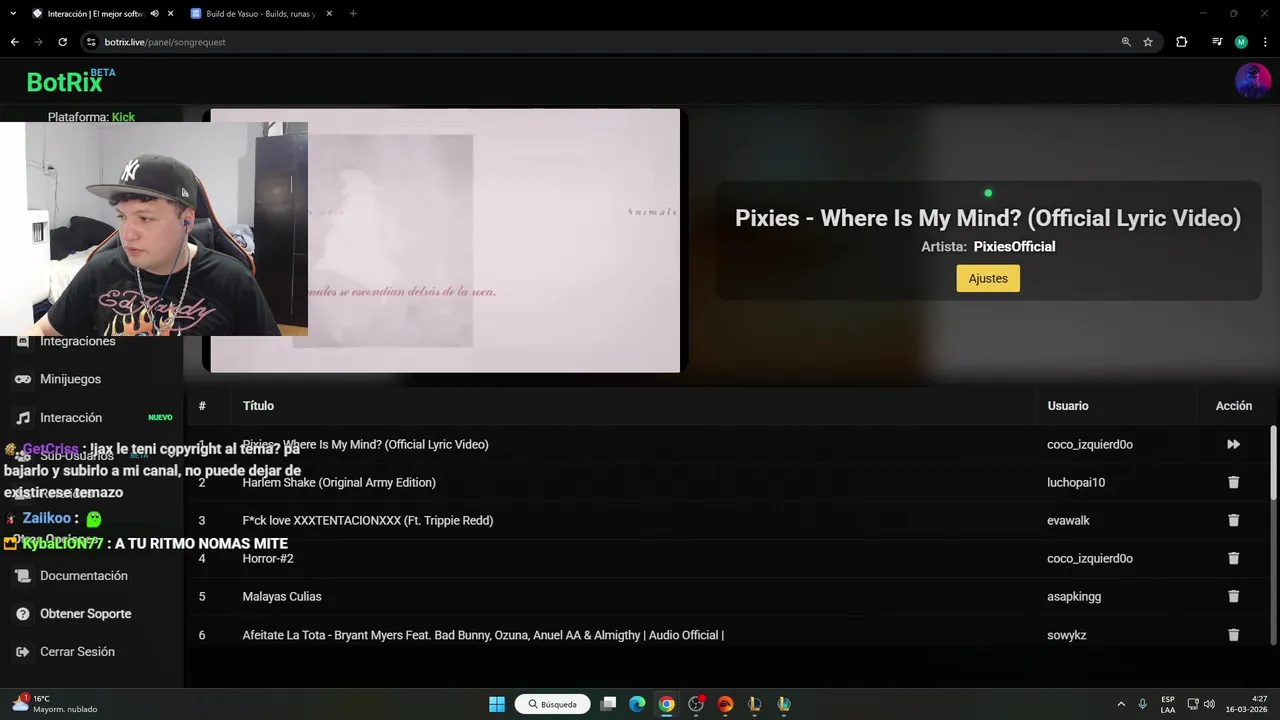The height and width of the screenshot is (720, 1280).
Task: Click the Acción column header
Action: tap(1234, 406)
